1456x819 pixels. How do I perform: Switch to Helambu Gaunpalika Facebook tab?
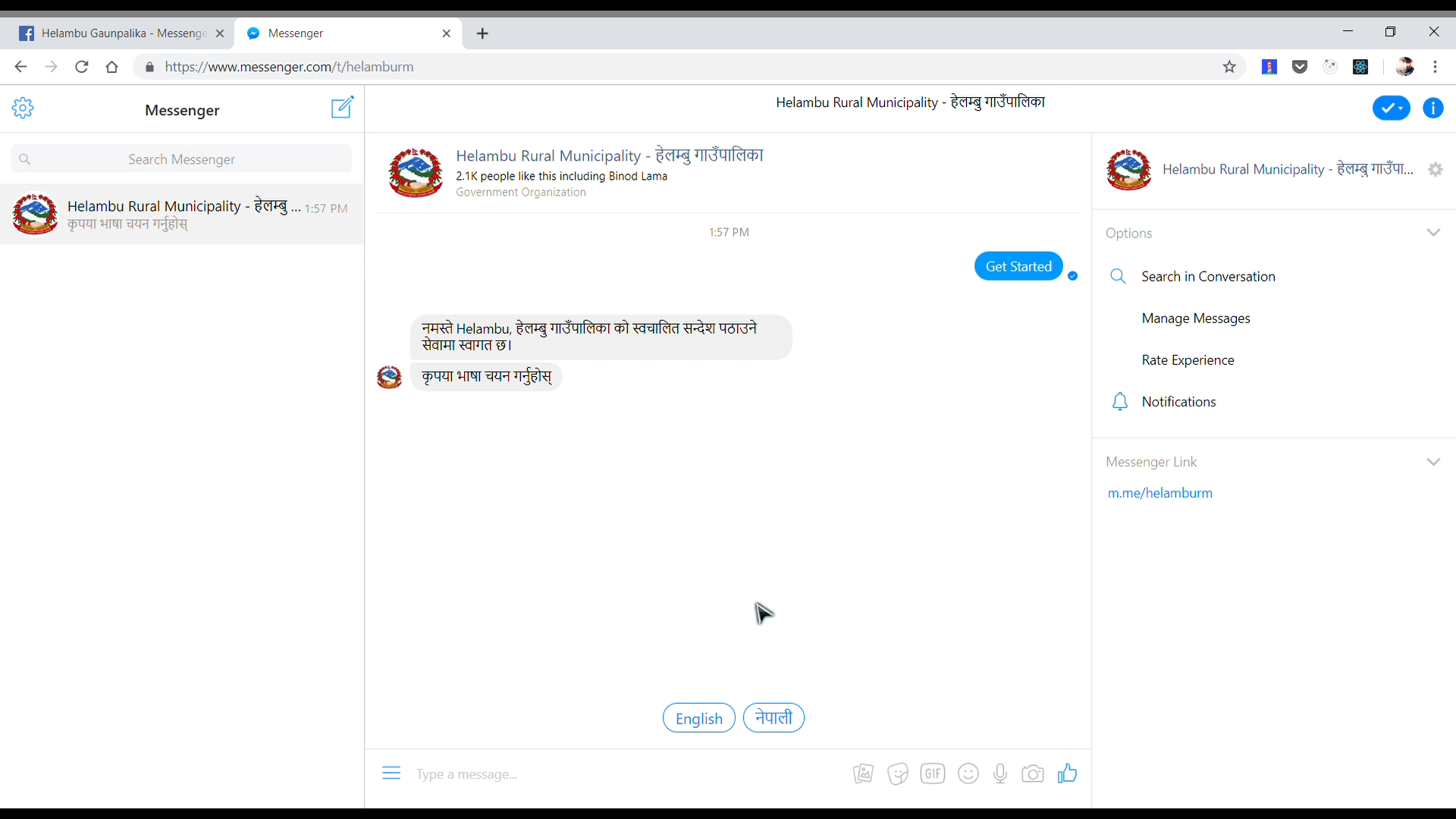(x=123, y=33)
